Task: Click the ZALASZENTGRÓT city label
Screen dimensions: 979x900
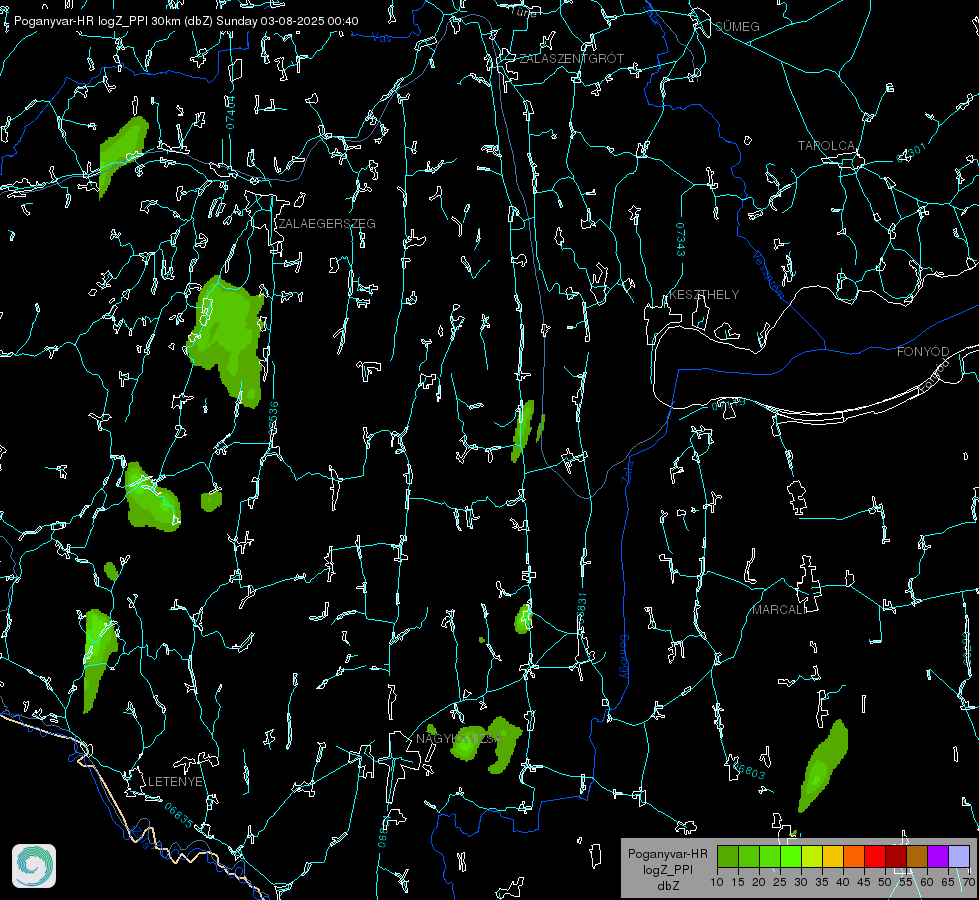Action: click(571, 59)
